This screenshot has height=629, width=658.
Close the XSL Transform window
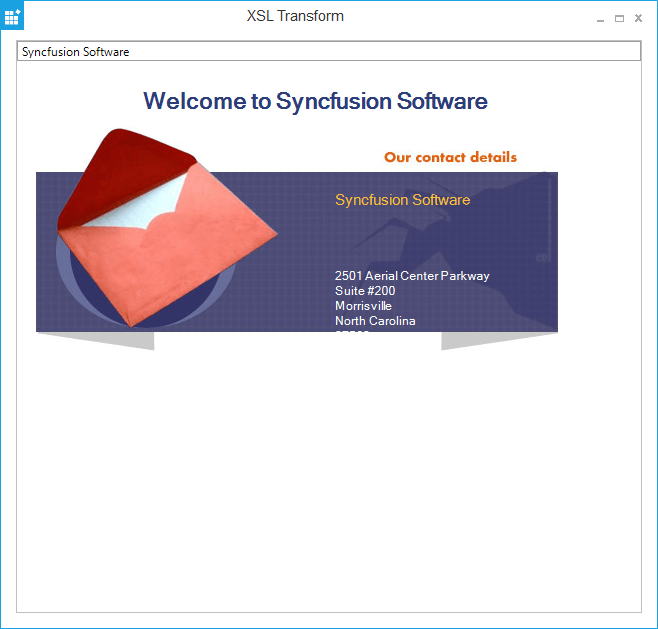638,18
